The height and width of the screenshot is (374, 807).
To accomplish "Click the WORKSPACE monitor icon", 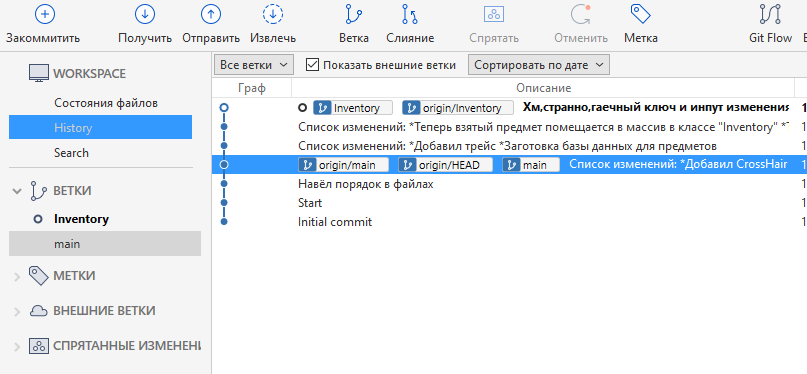I will point(39,74).
